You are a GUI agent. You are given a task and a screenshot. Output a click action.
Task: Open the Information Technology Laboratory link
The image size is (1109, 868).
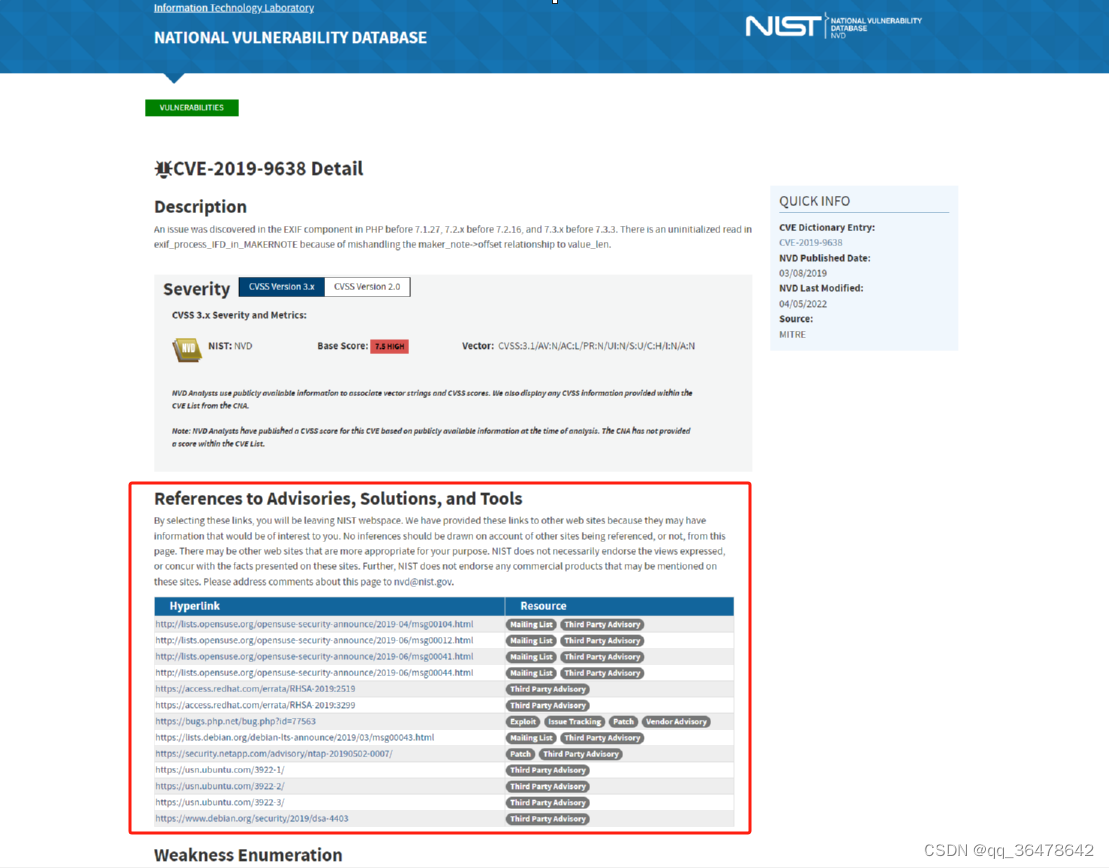(234, 8)
